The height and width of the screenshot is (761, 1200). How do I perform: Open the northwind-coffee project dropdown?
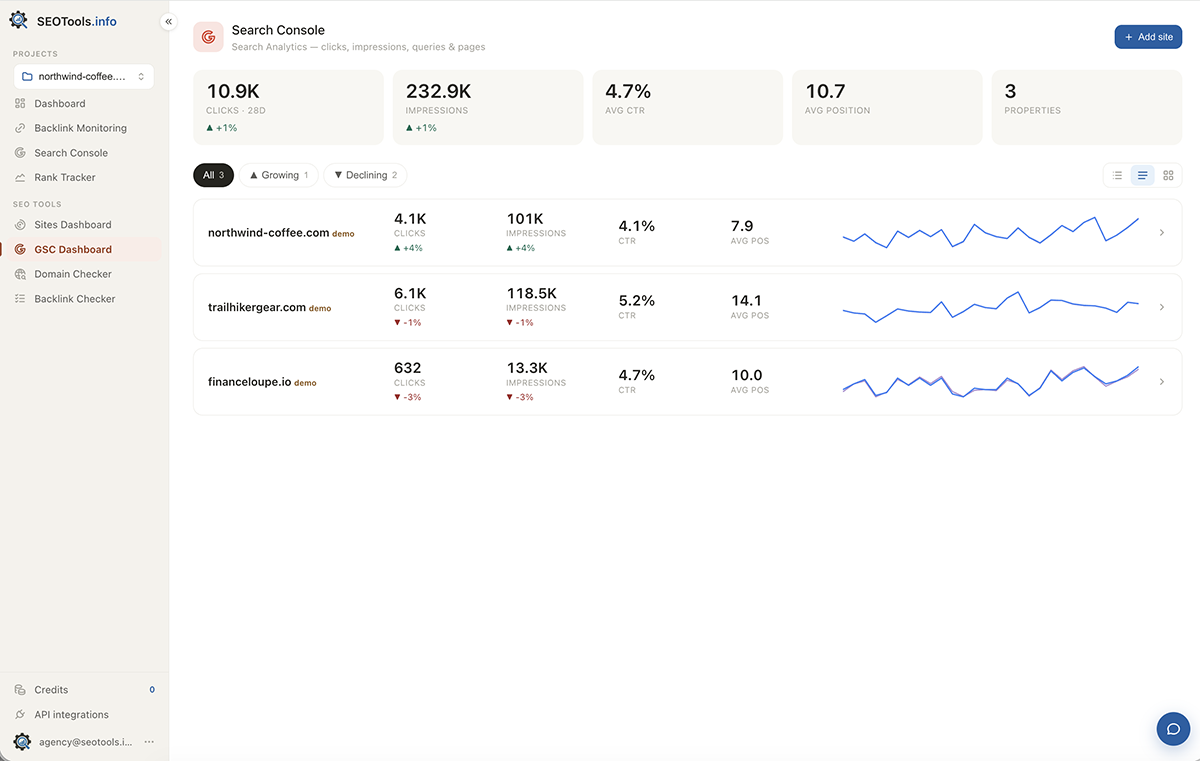click(x=84, y=76)
